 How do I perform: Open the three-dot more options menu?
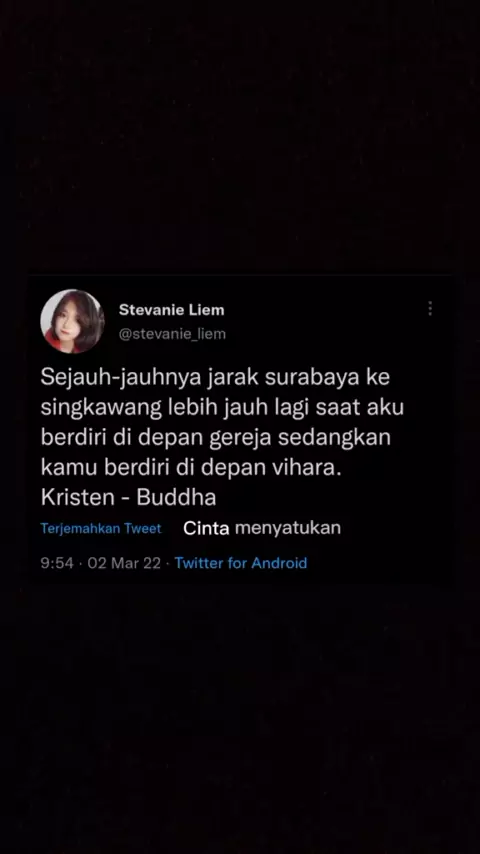430,308
